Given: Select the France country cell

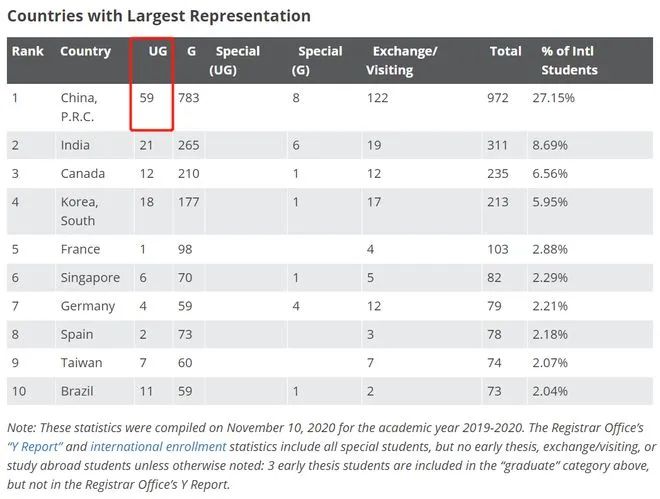Looking at the screenshot, I should [80, 249].
